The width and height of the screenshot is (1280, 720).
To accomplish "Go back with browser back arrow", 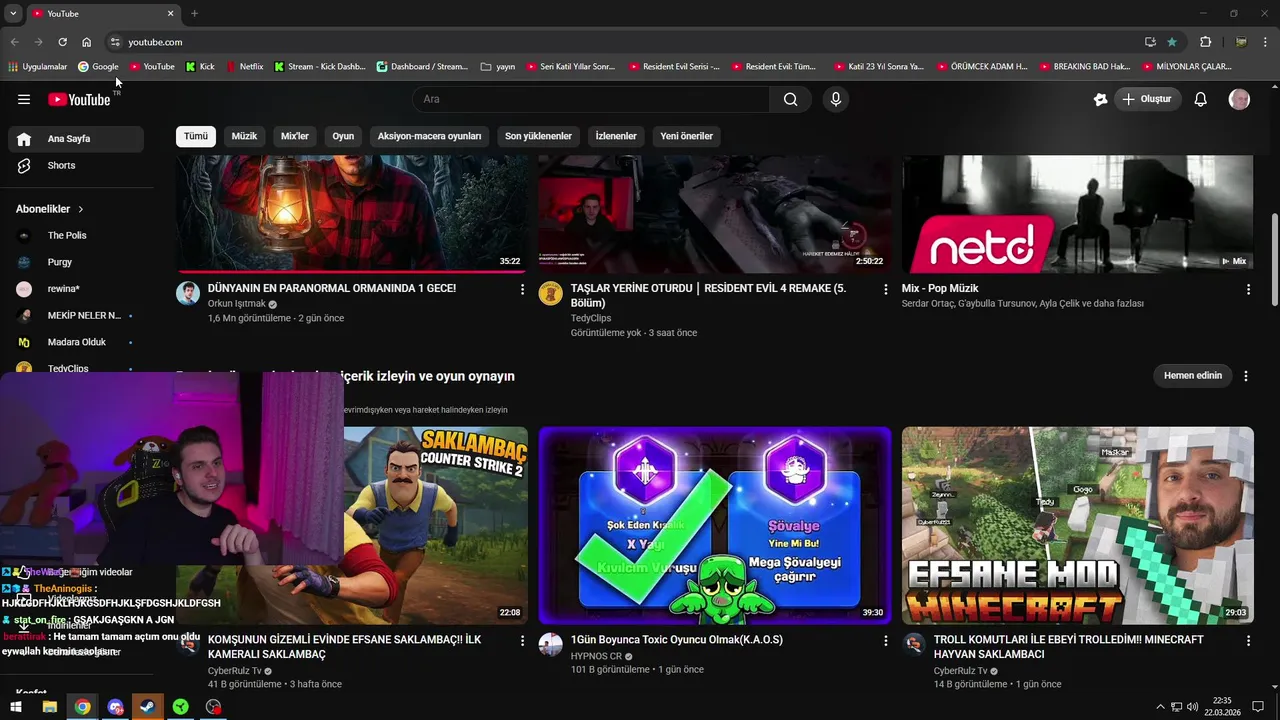I will (x=14, y=42).
